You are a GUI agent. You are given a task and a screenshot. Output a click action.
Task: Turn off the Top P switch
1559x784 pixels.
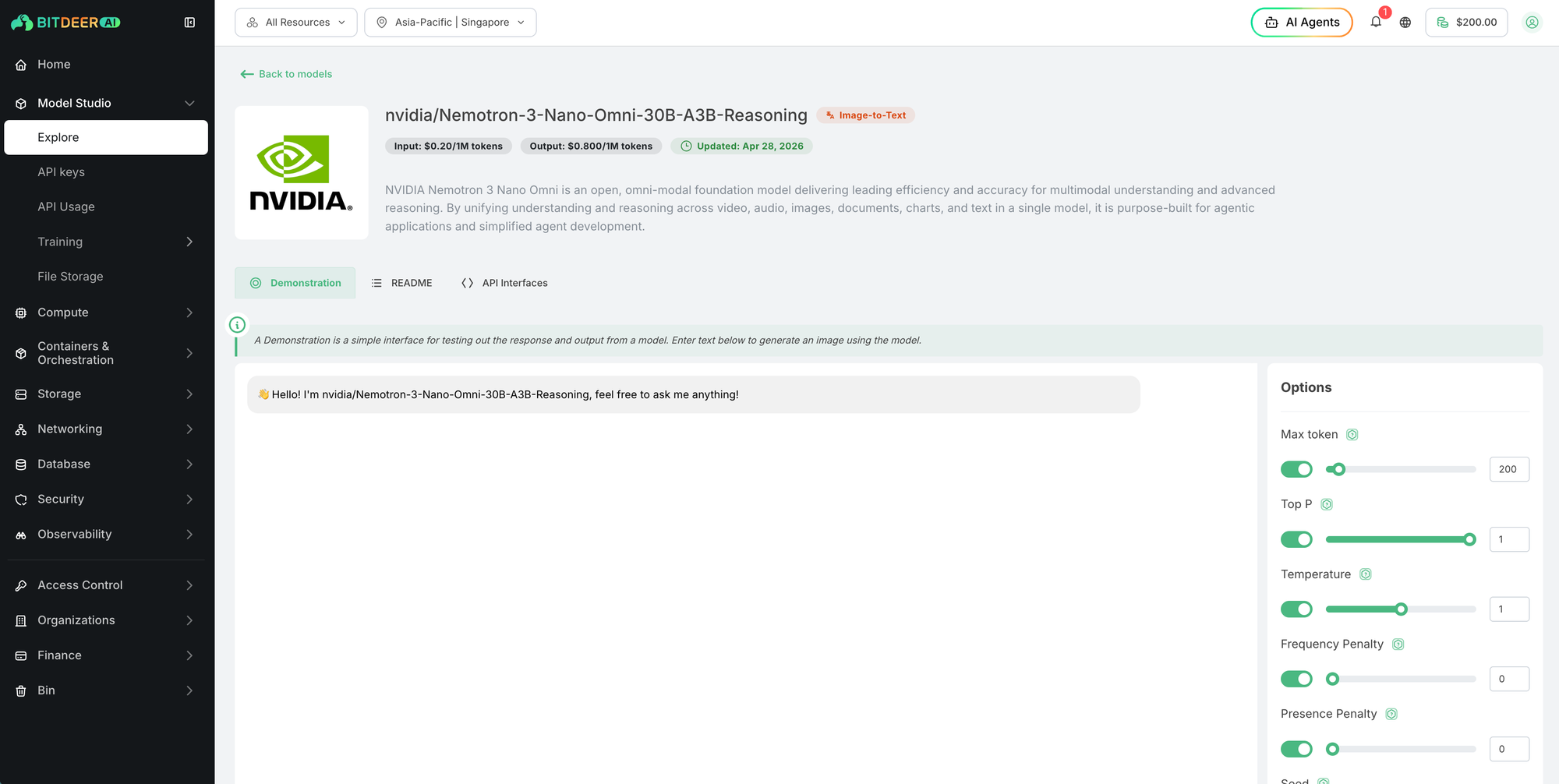(x=1296, y=539)
